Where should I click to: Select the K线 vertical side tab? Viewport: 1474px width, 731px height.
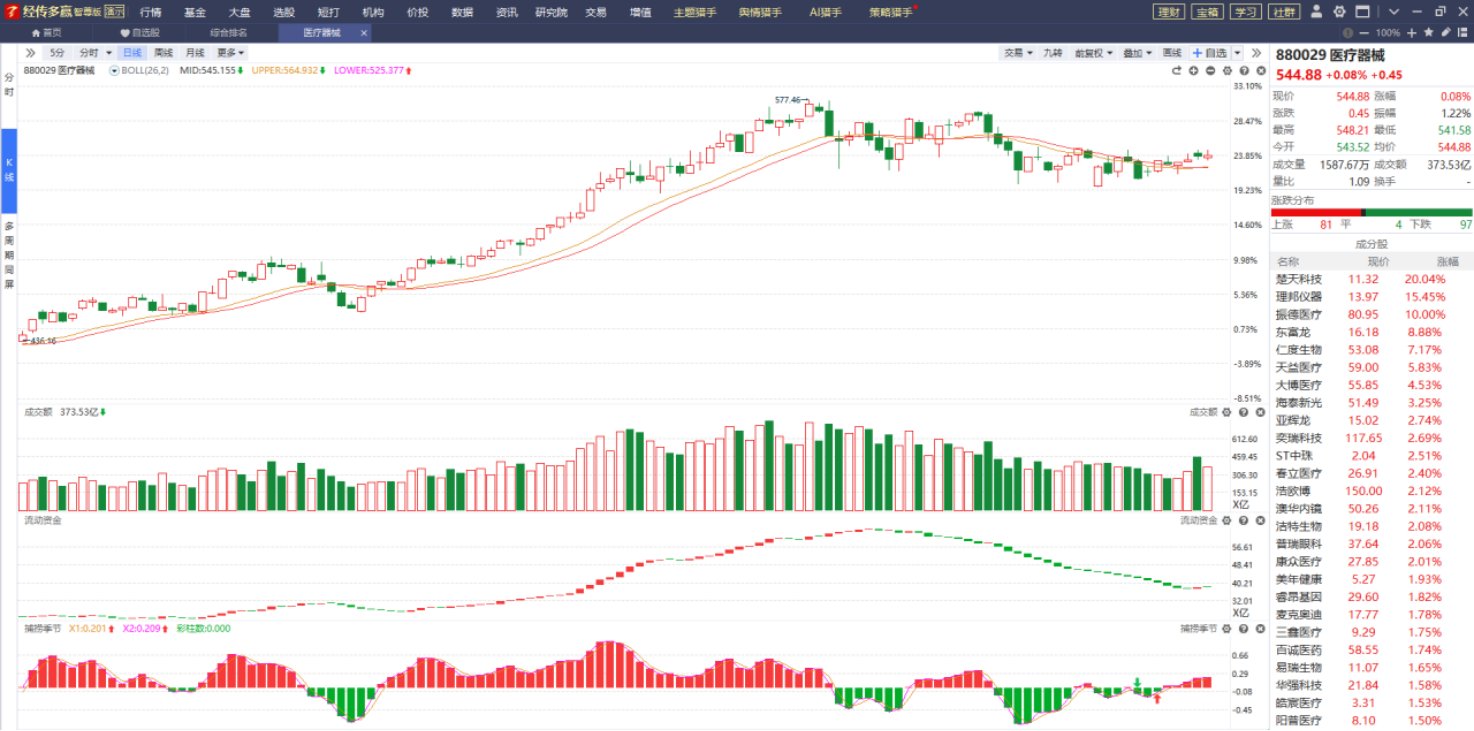[9, 170]
